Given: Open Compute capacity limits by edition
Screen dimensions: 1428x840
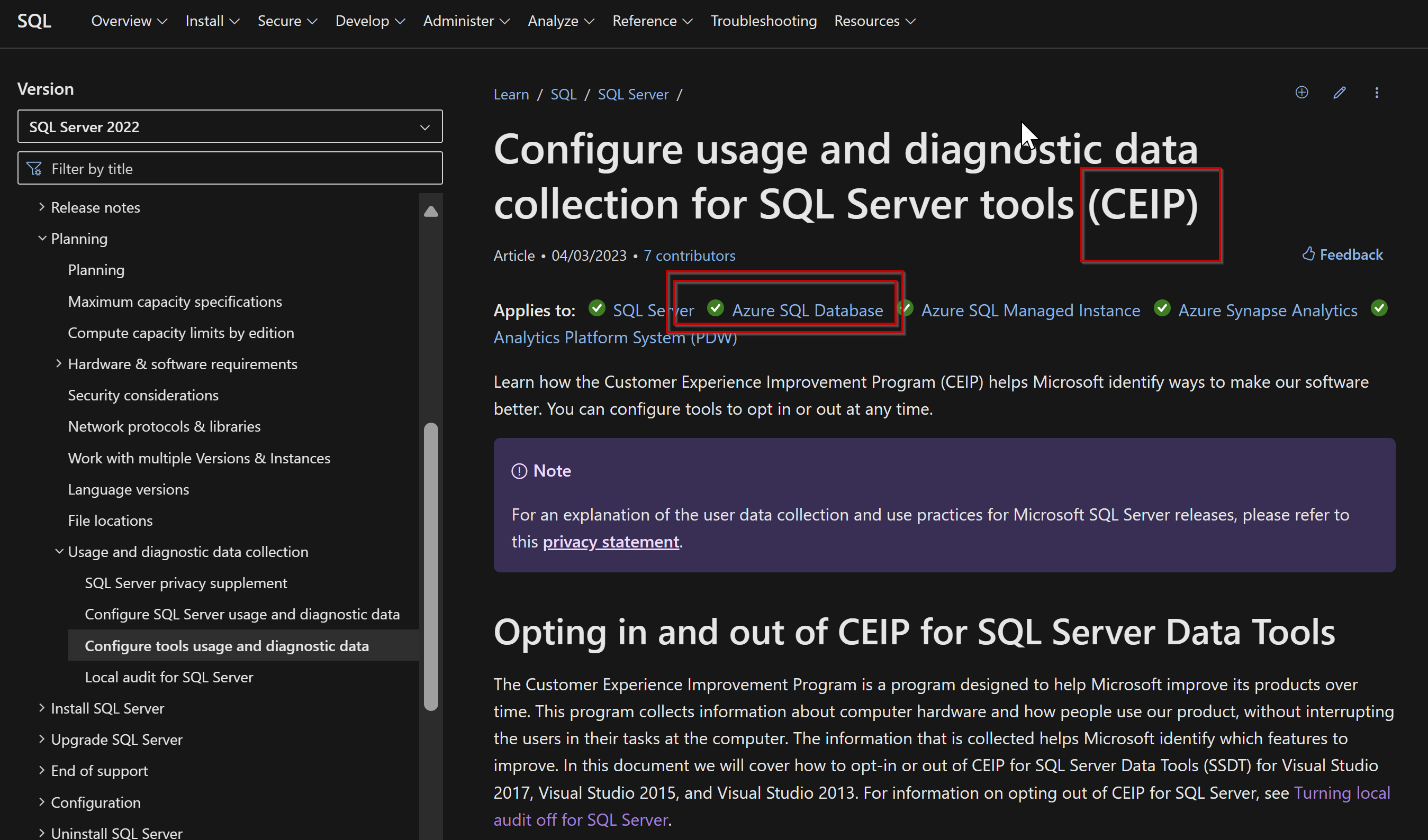Looking at the screenshot, I should pyautogui.click(x=181, y=333).
